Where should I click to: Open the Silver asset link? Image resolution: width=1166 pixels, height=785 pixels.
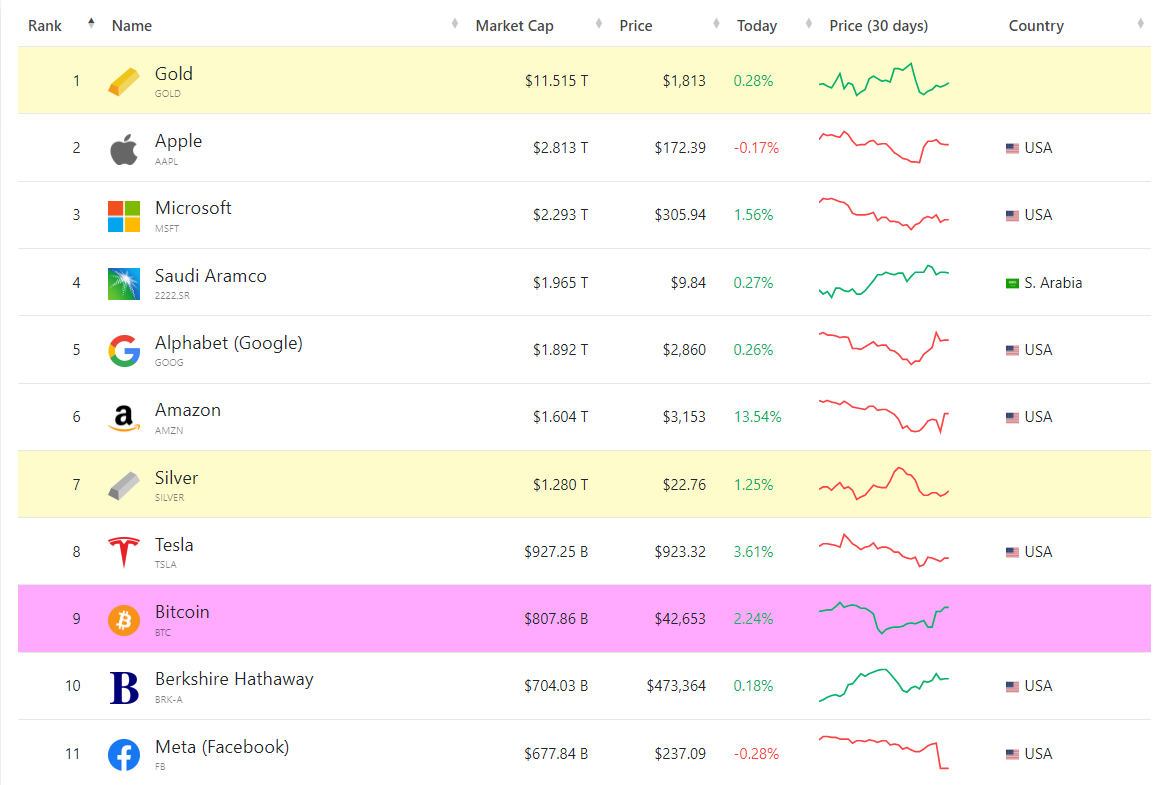coord(176,478)
